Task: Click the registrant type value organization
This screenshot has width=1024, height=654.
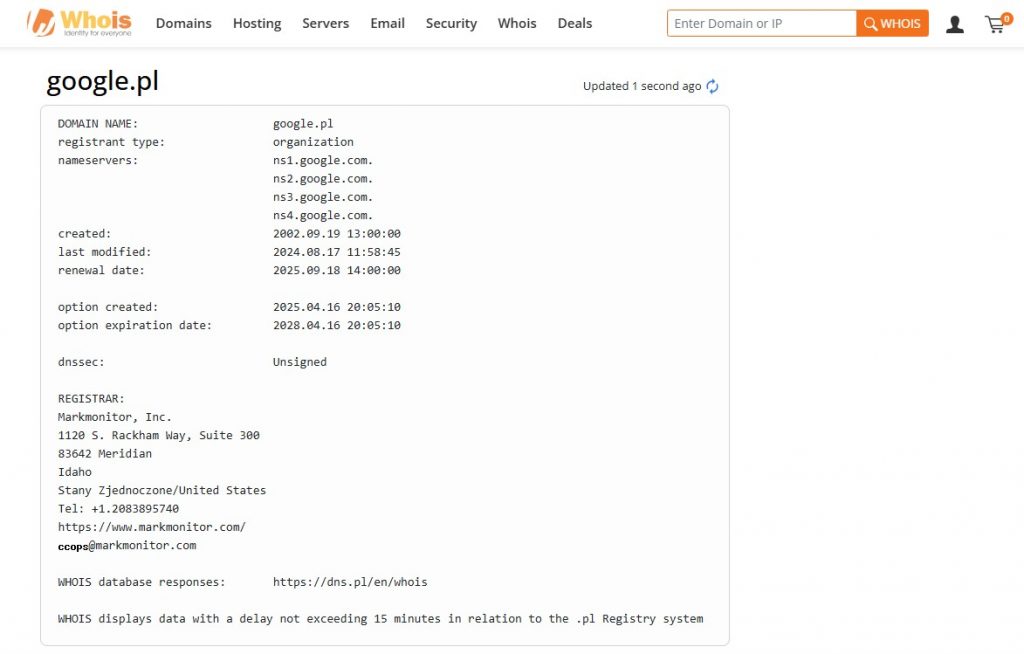Action: point(313,142)
